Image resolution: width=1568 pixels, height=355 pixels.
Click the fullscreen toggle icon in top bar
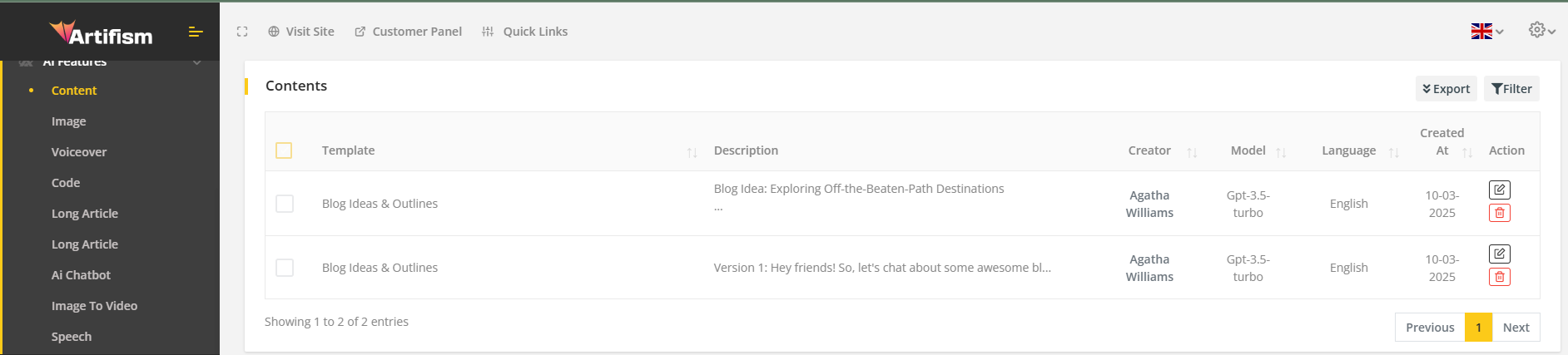(x=242, y=32)
